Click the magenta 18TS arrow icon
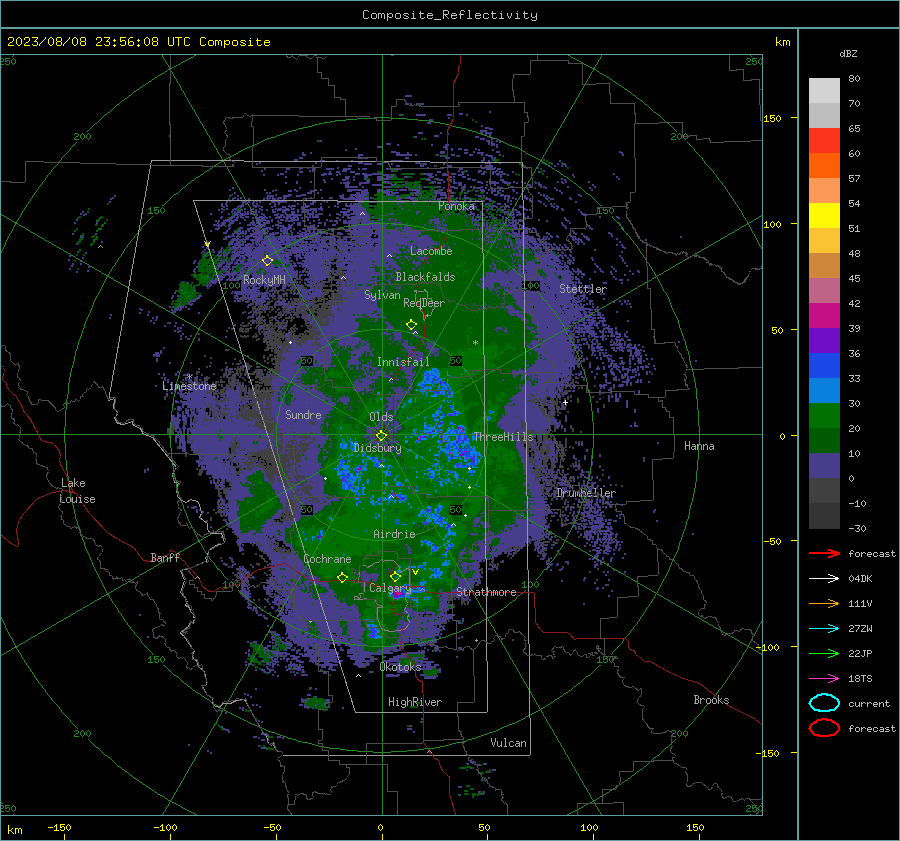Viewport: 900px width, 841px height. pyautogui.click(x=824, y=679)
